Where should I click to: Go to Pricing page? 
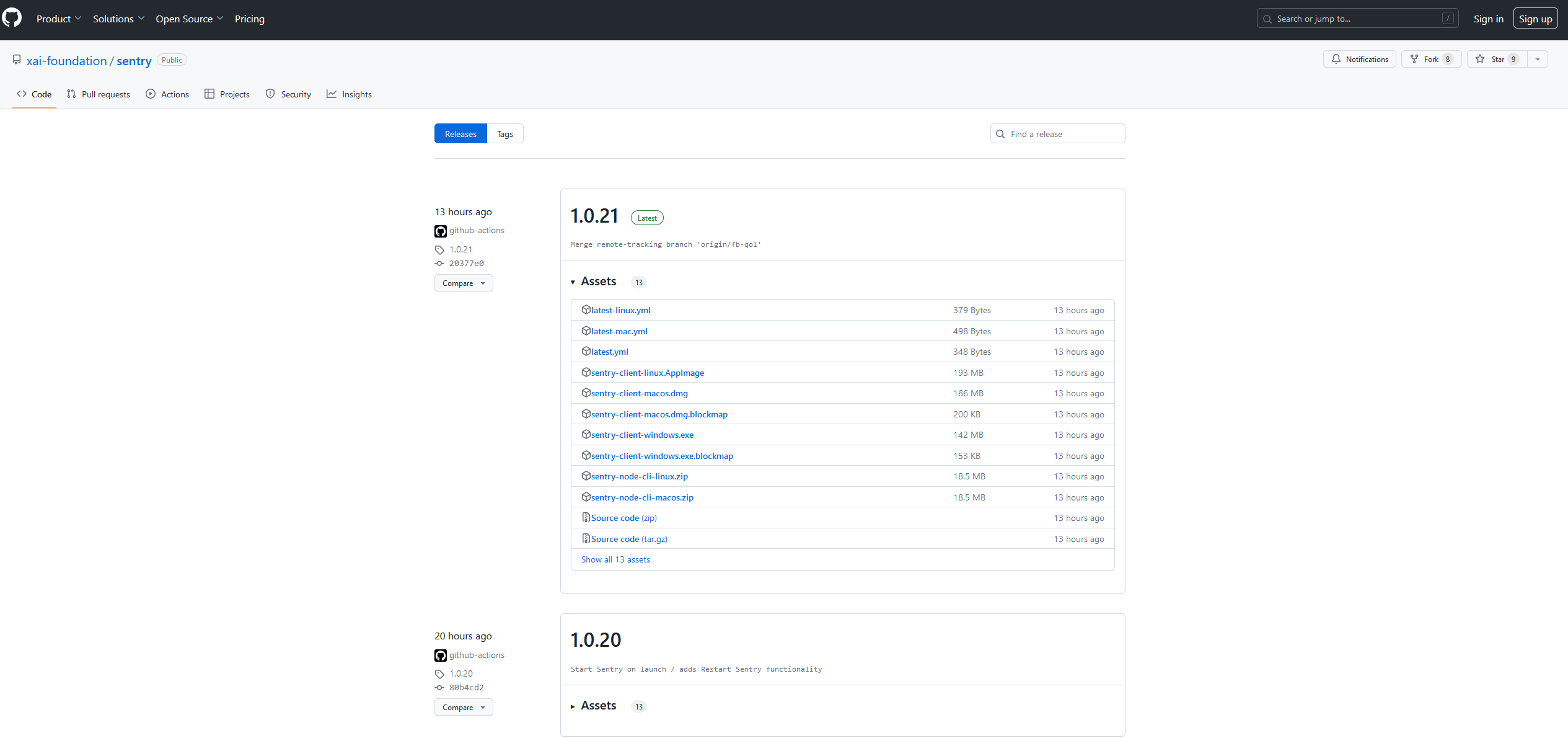(x=250, y=19)
